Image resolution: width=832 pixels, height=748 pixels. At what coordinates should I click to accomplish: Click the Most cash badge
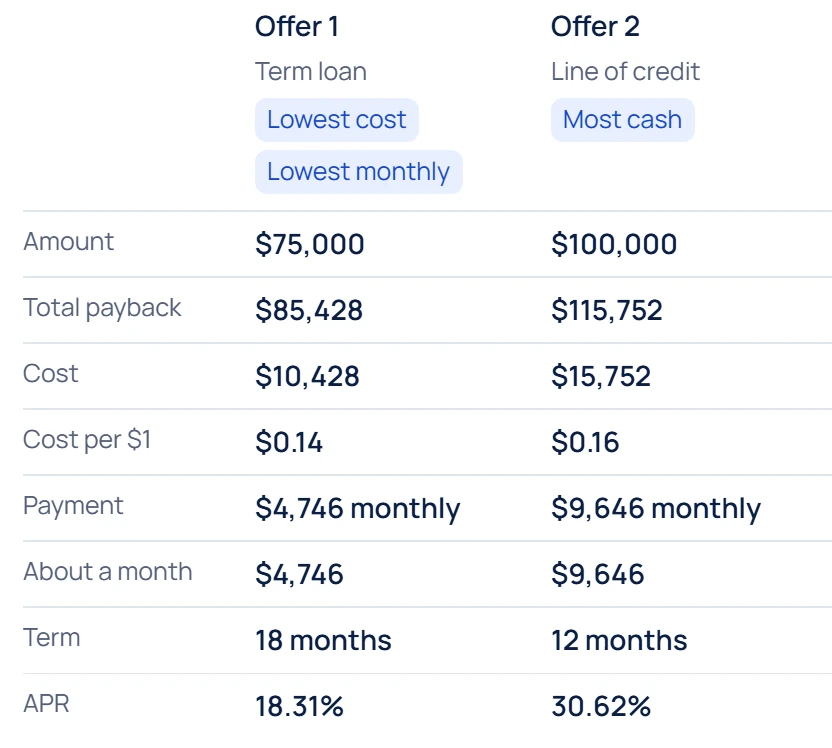(x=622, y=120)
